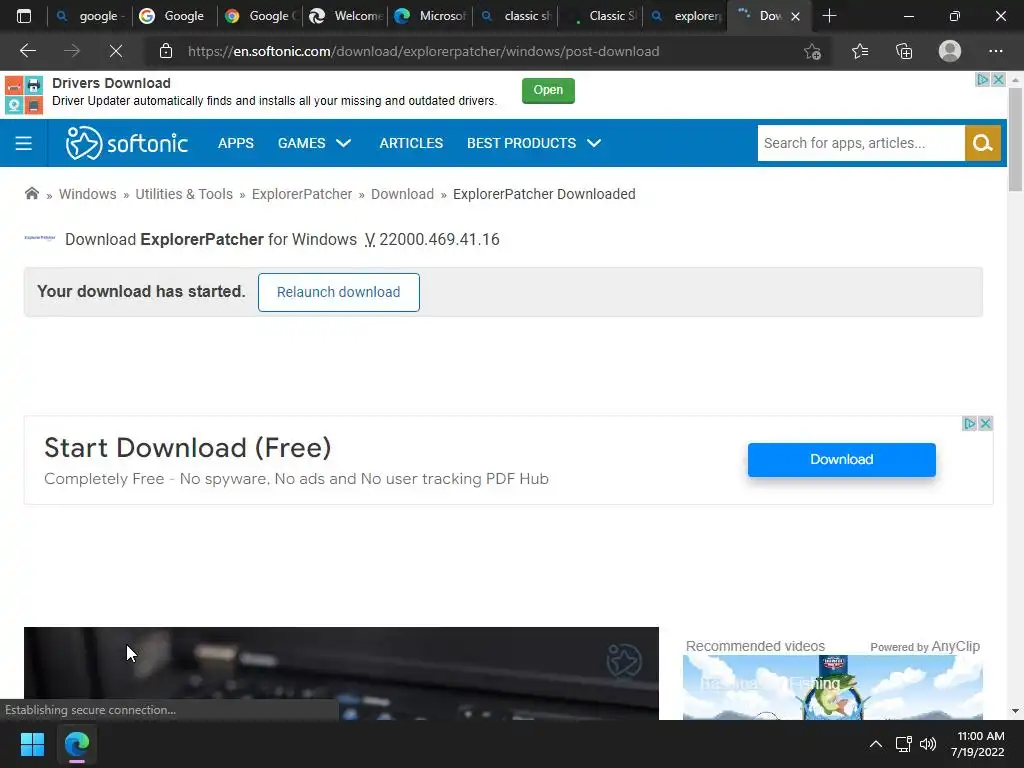The width and height of the screenshot is (1024, 768).
Task: Click the Edge taskbar icon
Action: click(x=77, y=744)
